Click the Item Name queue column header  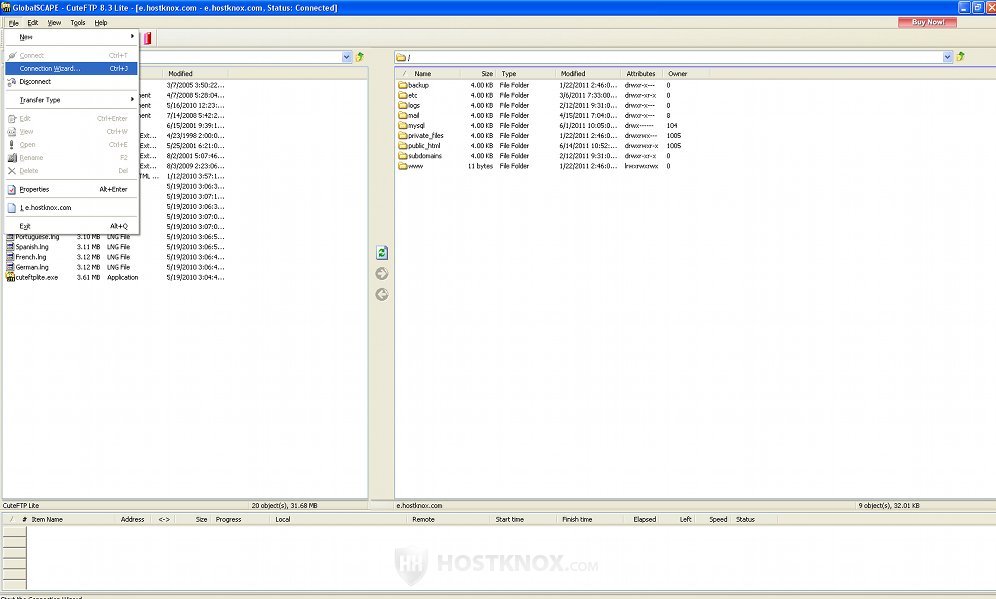(72, 520)
